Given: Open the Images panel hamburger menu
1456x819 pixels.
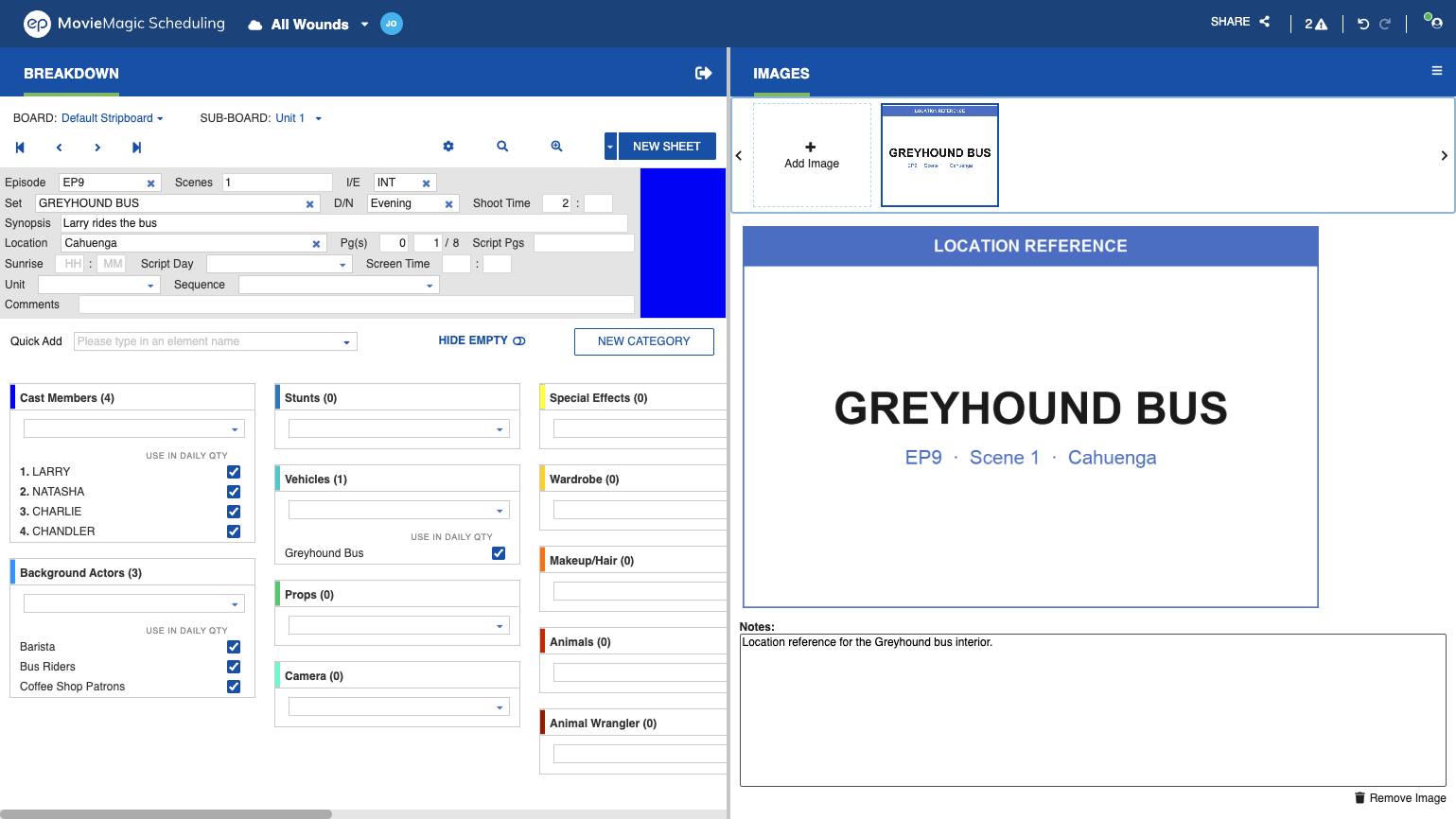Looking at the screenshot, I should (1437, 71).
